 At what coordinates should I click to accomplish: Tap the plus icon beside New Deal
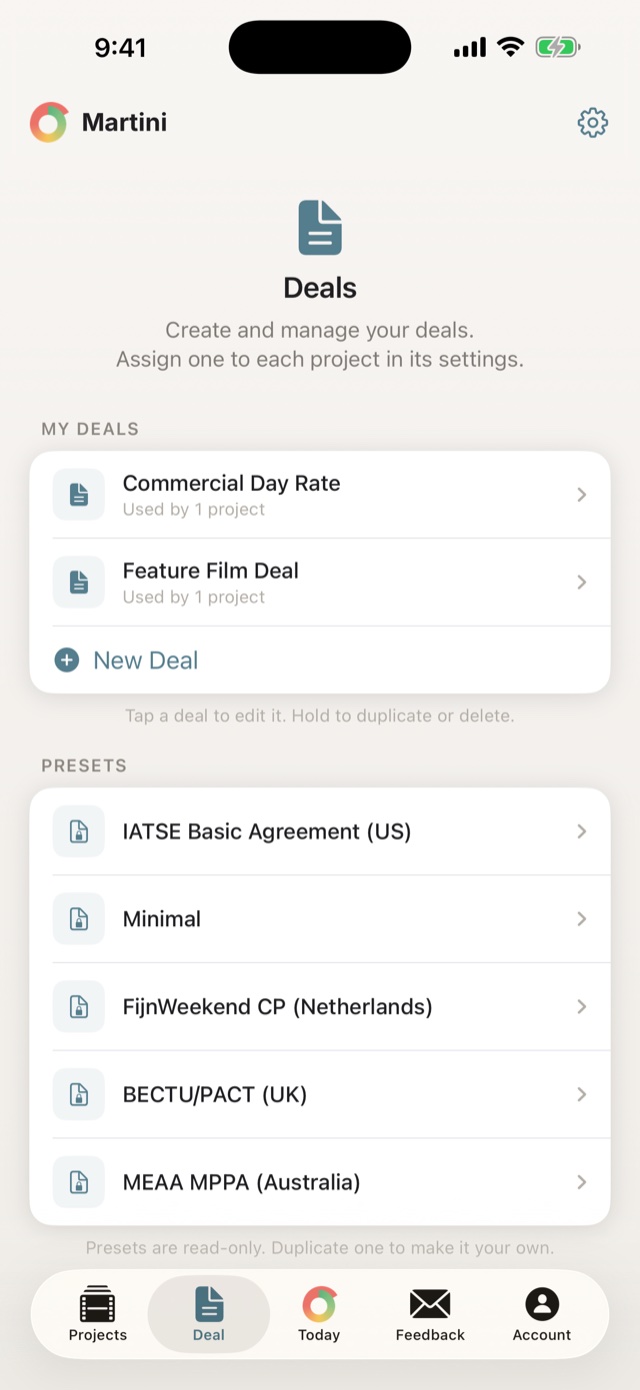coord(67,660)
